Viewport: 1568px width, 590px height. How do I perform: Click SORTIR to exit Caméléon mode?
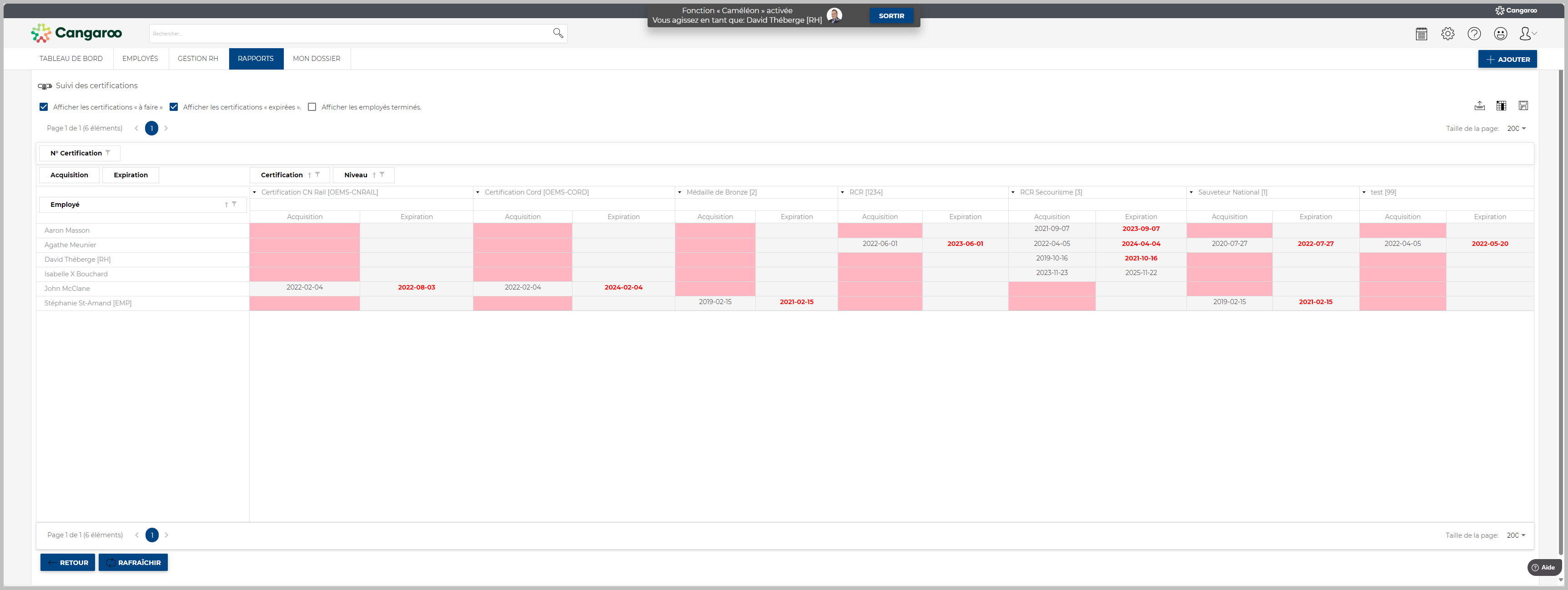click(891, 16)
